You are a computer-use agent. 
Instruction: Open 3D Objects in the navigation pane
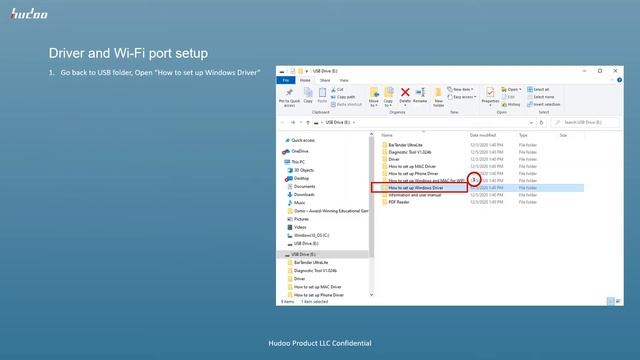coord(301,170)
